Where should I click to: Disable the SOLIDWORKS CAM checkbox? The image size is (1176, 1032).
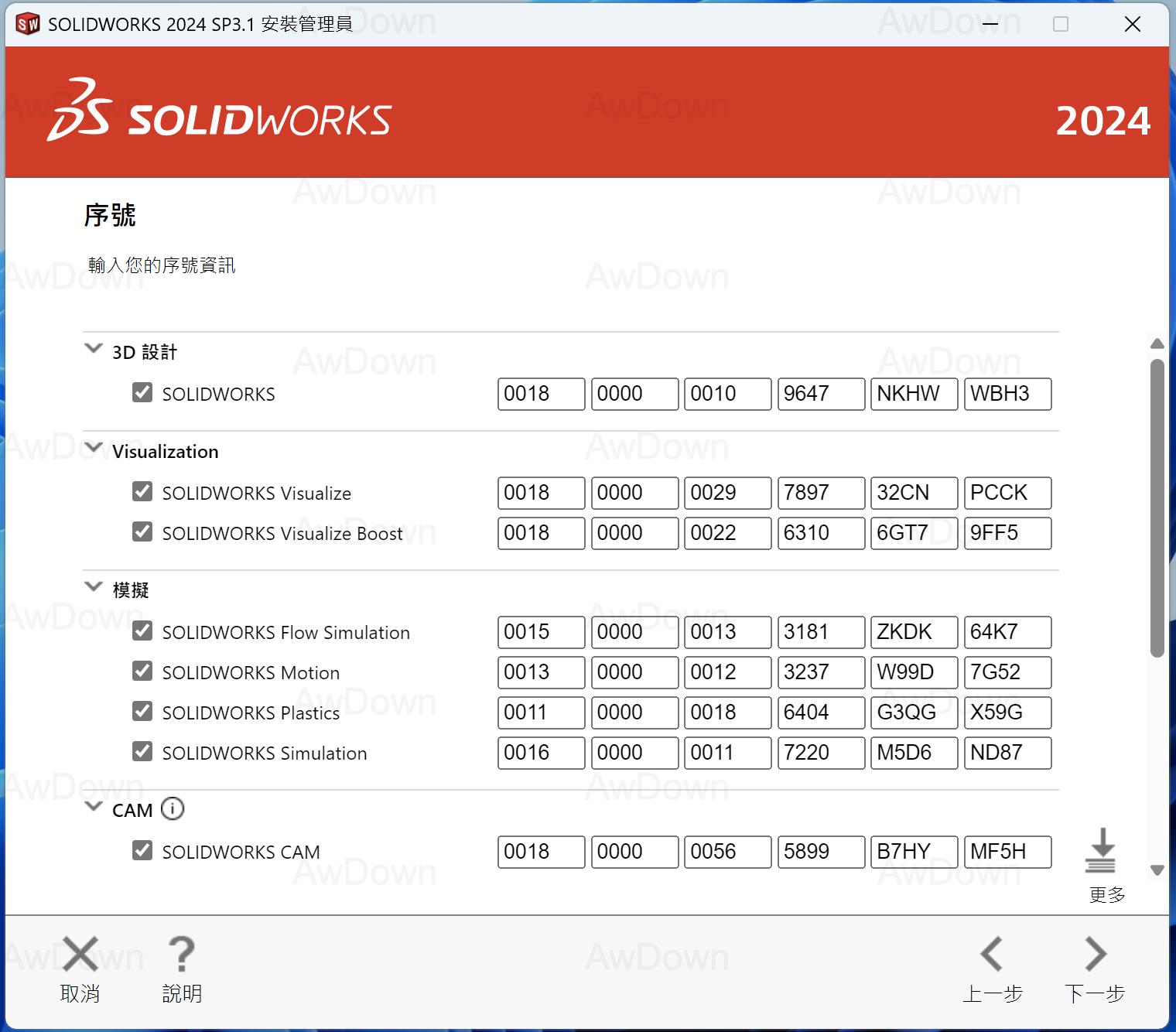pyautogui.click(x=142, y=850)
